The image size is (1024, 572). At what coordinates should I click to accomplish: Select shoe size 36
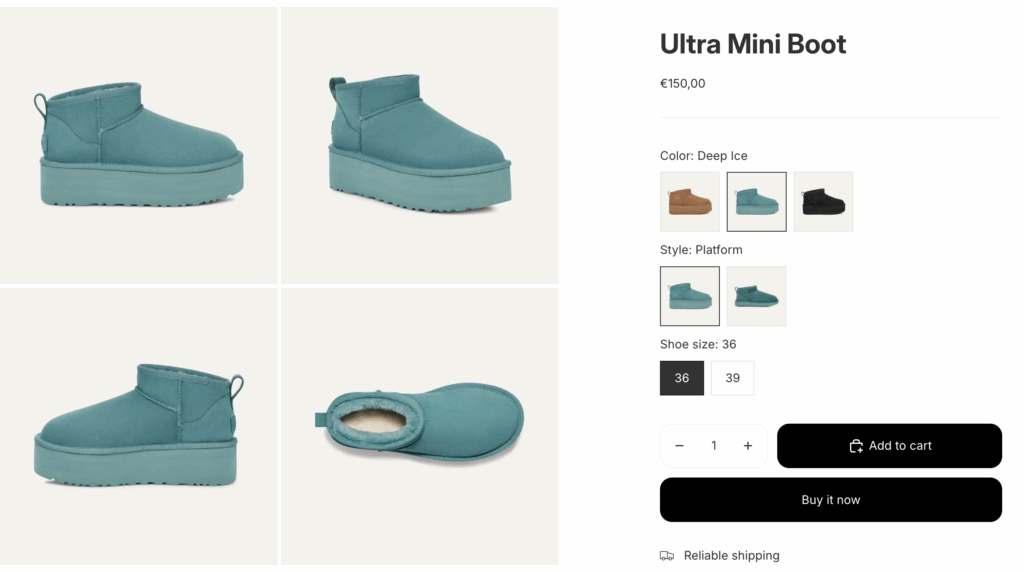coord(682,378)
